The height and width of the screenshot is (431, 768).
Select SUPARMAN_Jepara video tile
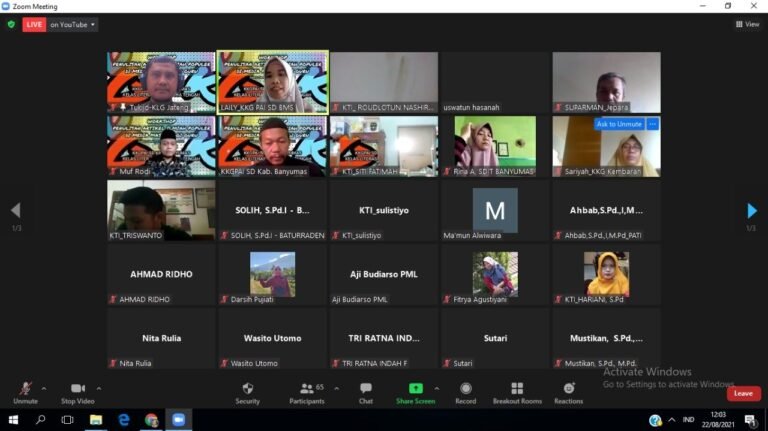(606, 82)
